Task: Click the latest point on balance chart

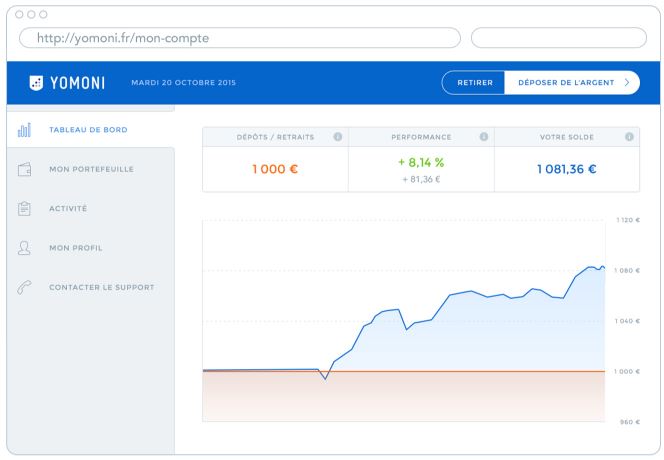Action: [603, 267]
